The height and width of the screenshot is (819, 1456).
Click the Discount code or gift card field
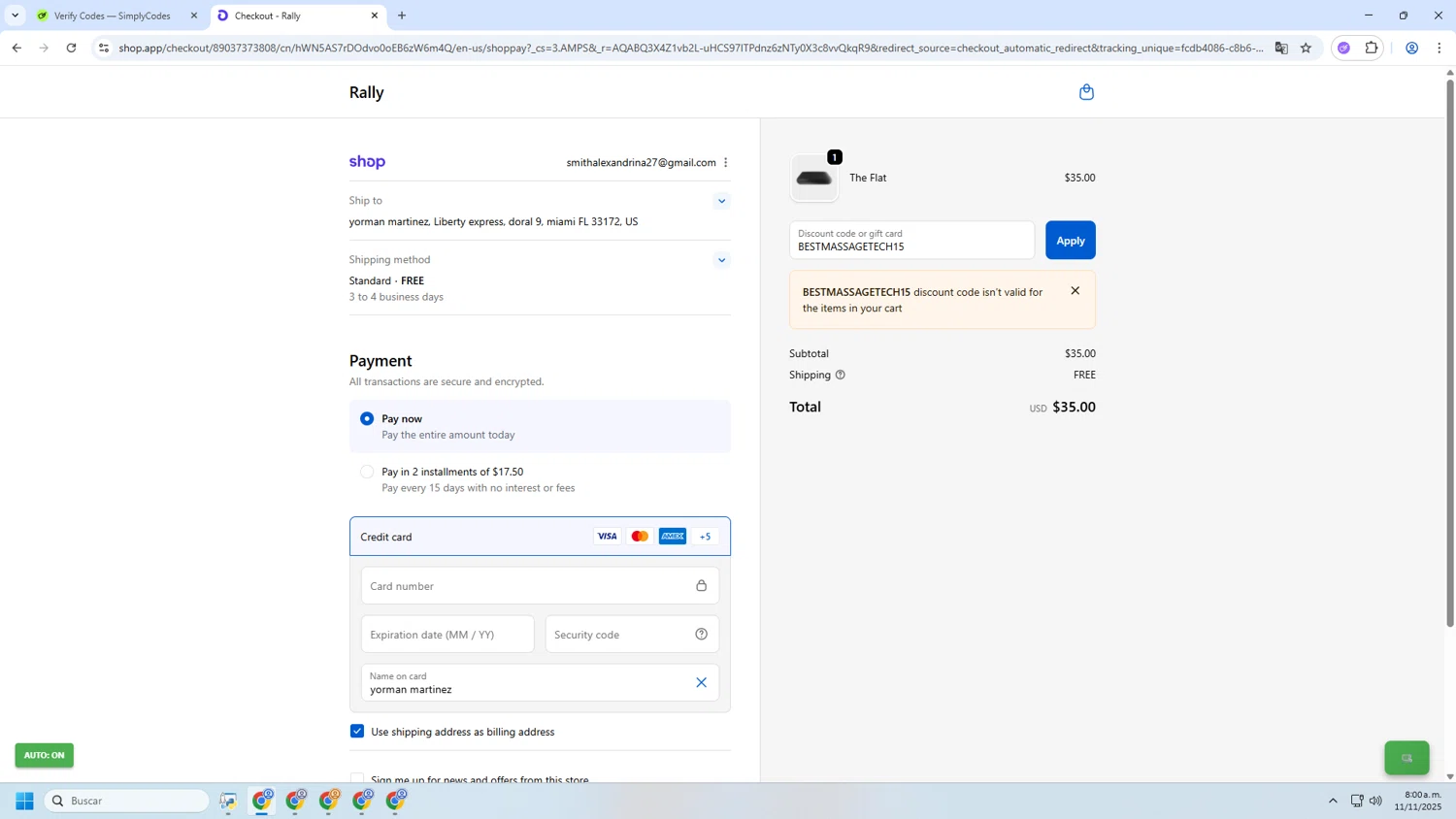[x=911, y=241]
